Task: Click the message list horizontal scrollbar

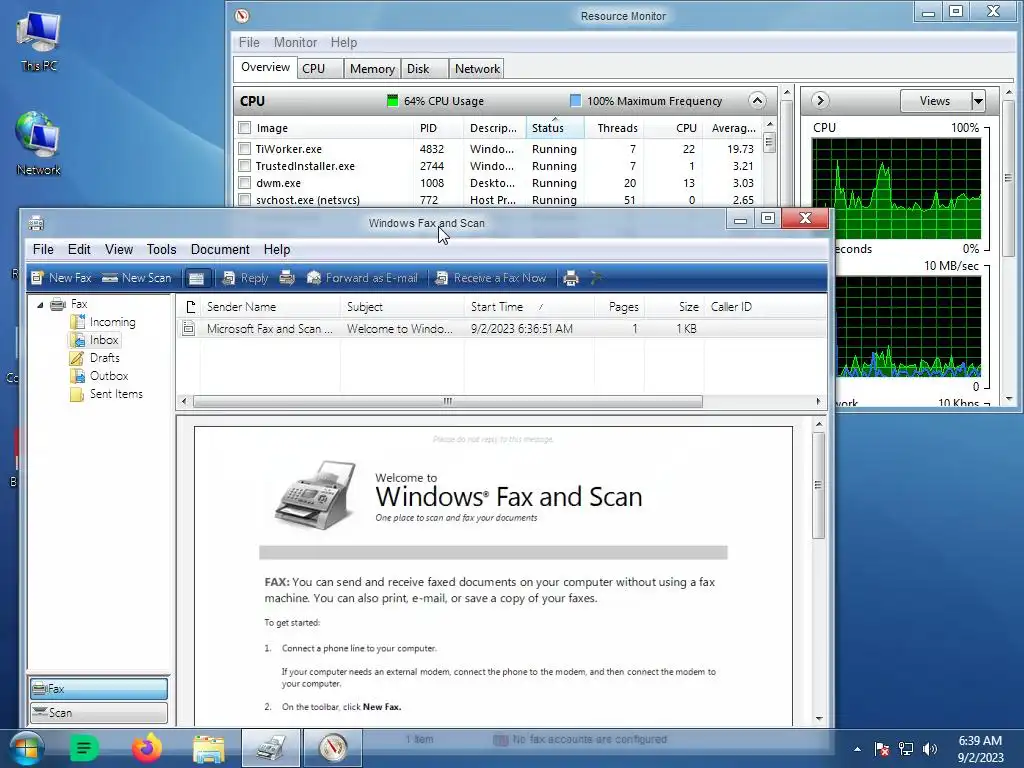Action: (447, 401)
